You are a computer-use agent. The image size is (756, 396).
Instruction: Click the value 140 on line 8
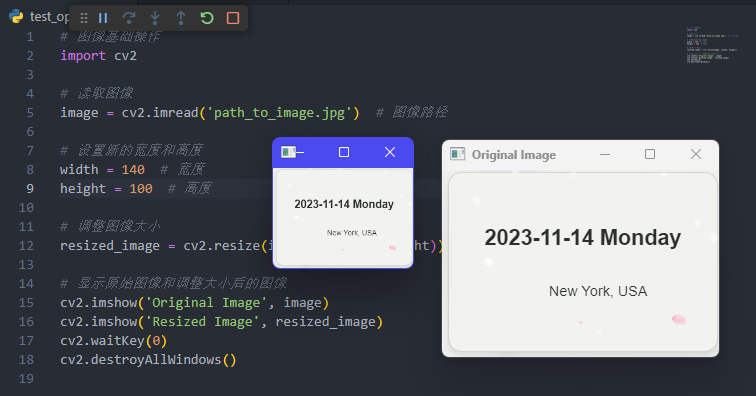133,170
